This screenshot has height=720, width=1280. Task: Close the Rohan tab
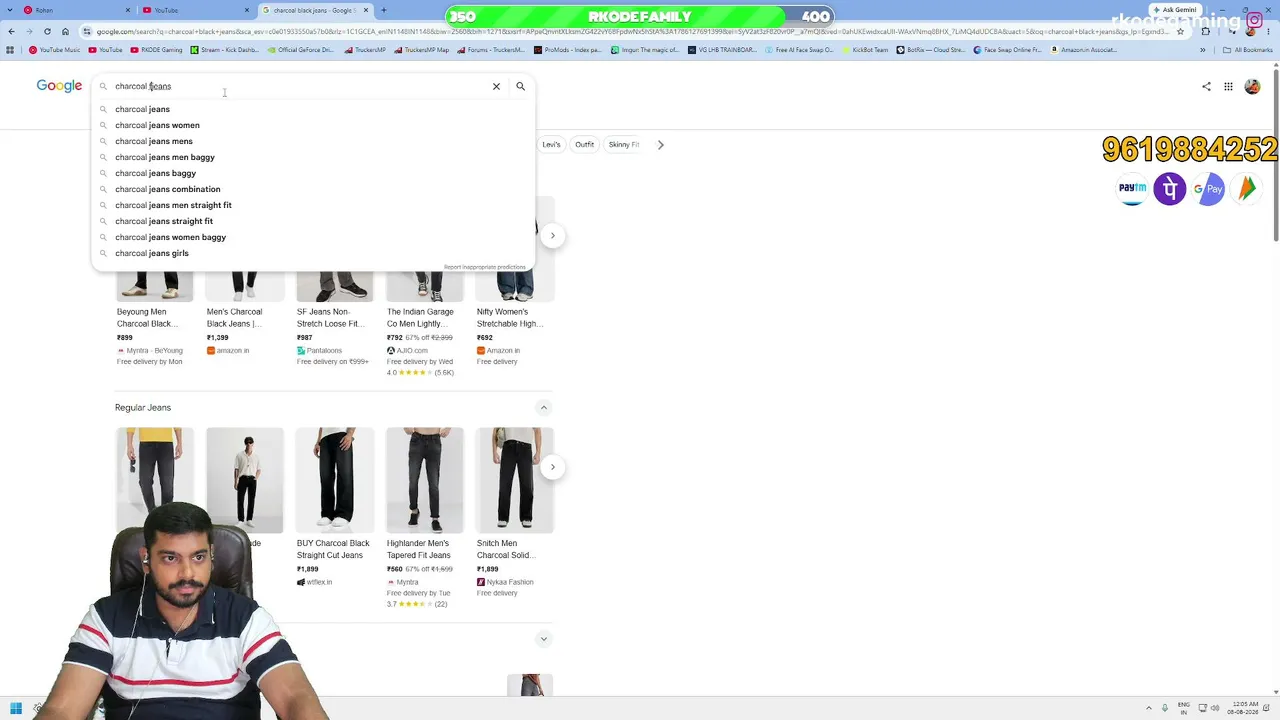[x=128, y=10]
